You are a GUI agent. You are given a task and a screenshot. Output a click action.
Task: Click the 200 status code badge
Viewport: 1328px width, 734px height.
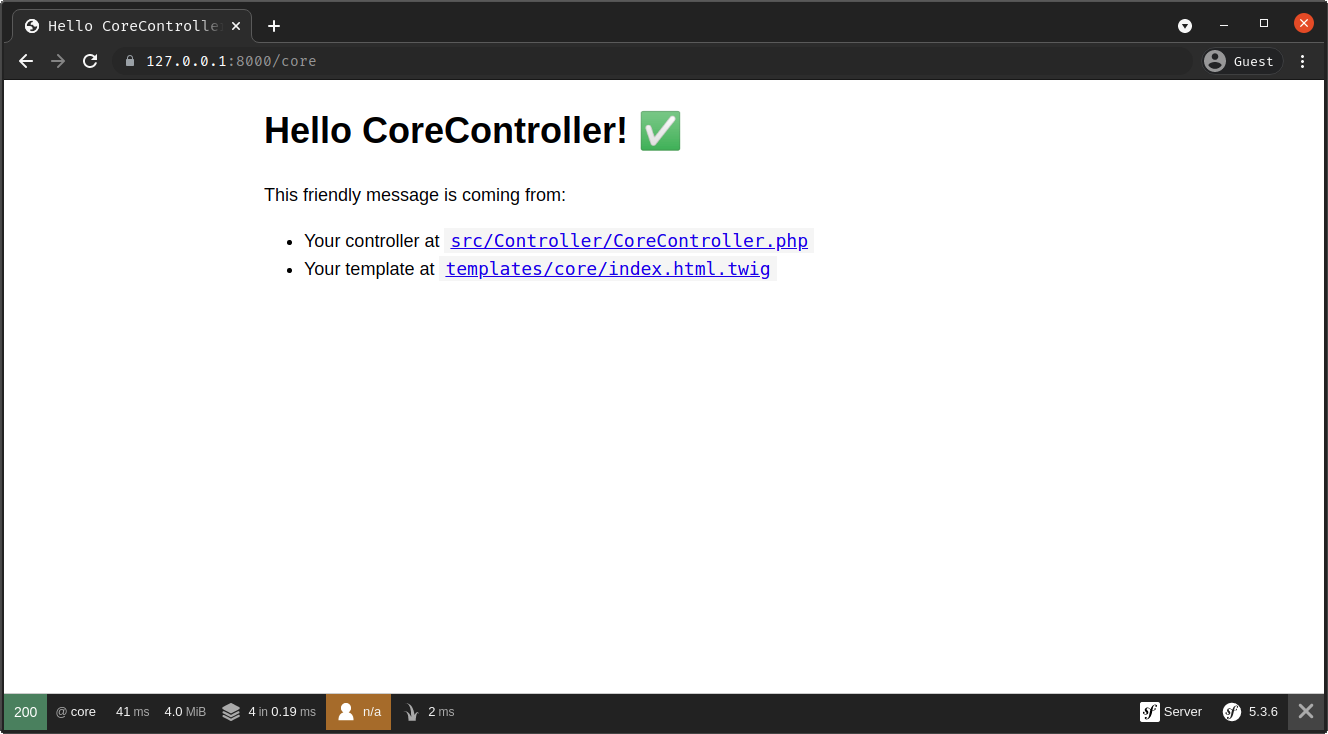click(x=26, y=712)
